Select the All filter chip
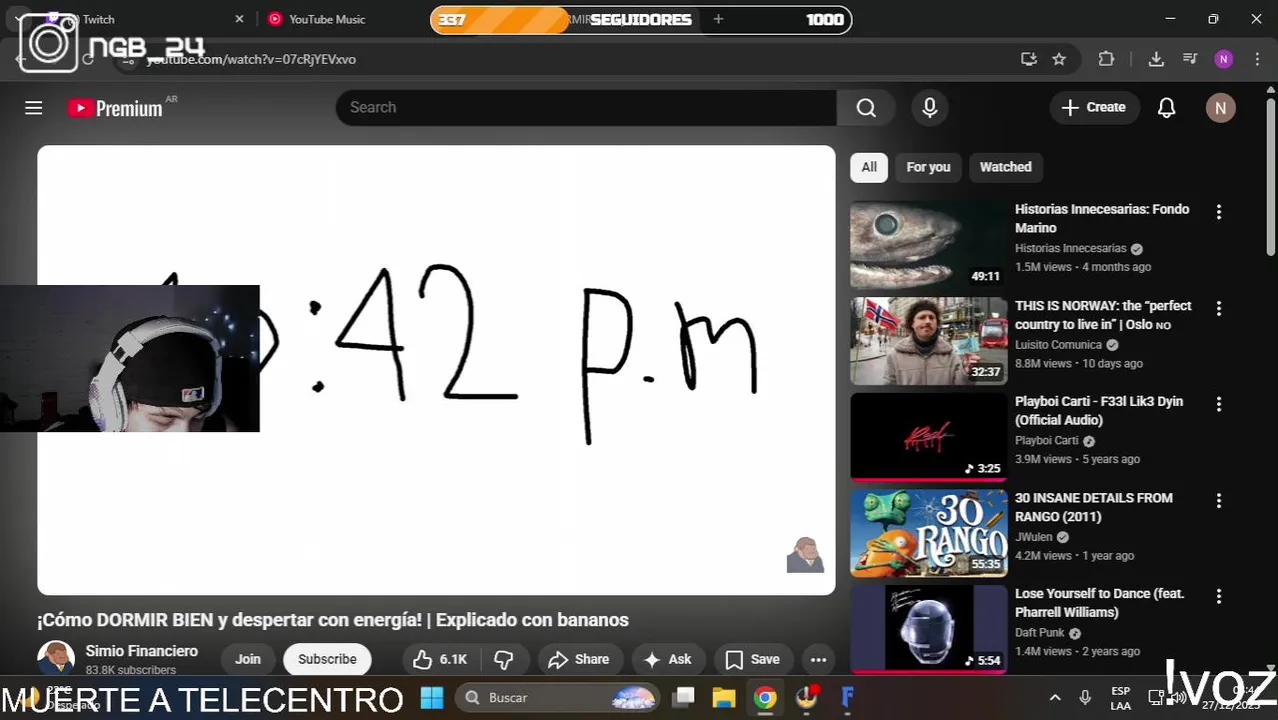 pyautogui.click(x=869, y=167)
